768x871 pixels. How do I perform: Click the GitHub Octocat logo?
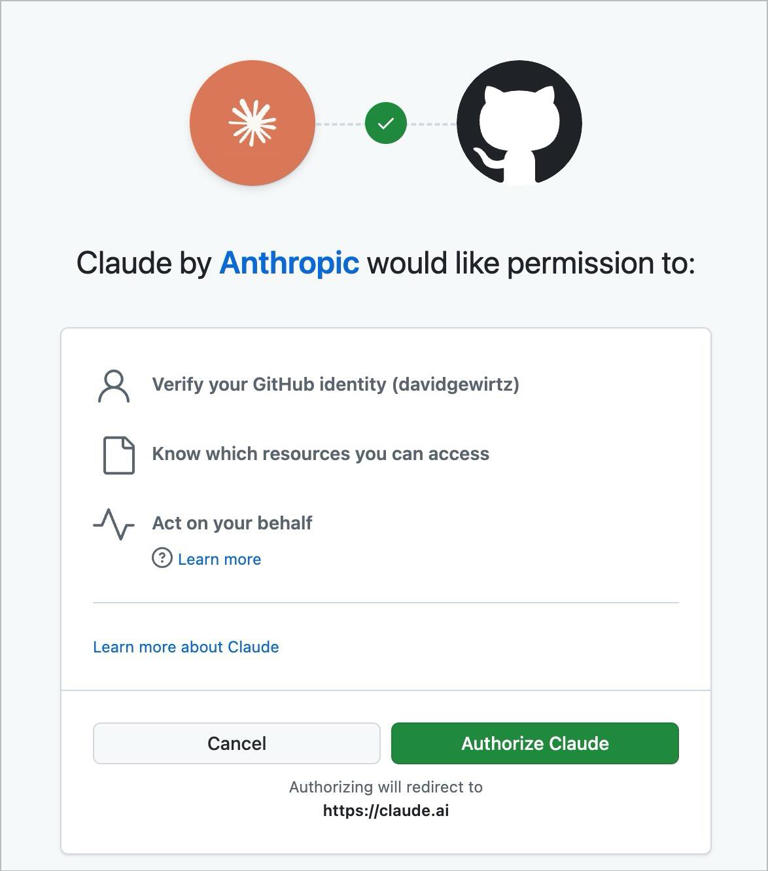(x=519, y=123)
